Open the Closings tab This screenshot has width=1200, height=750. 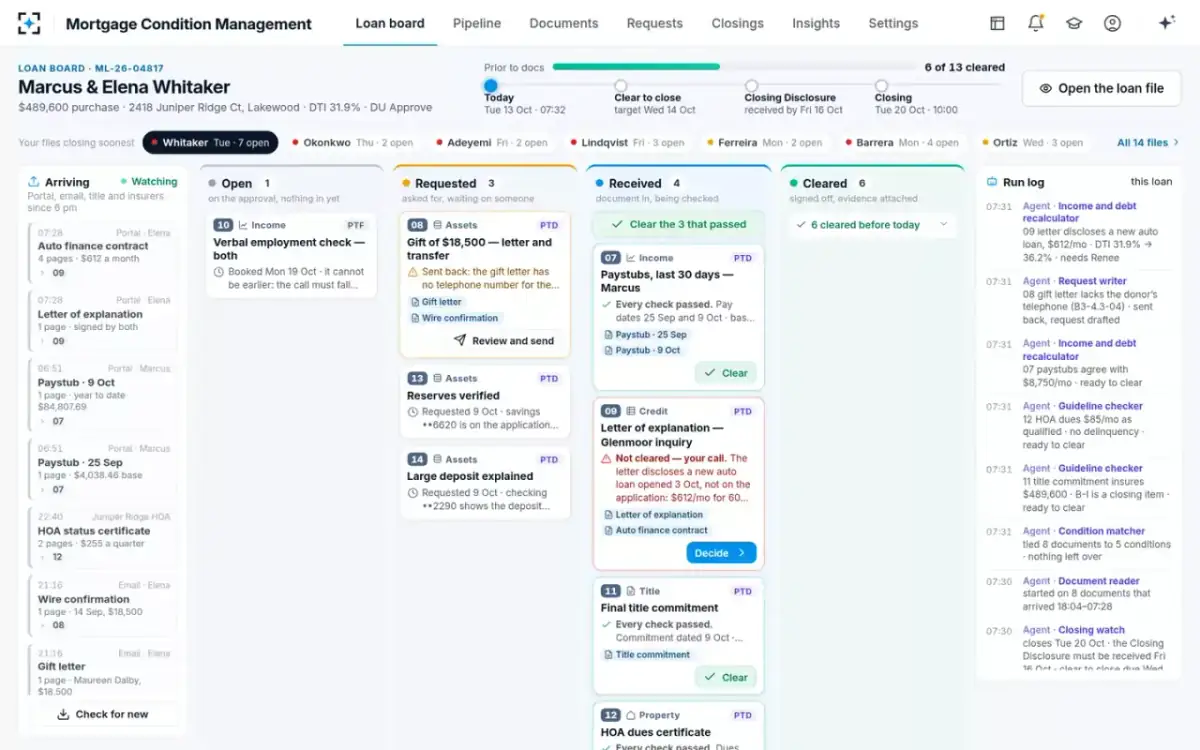(737, 23)
